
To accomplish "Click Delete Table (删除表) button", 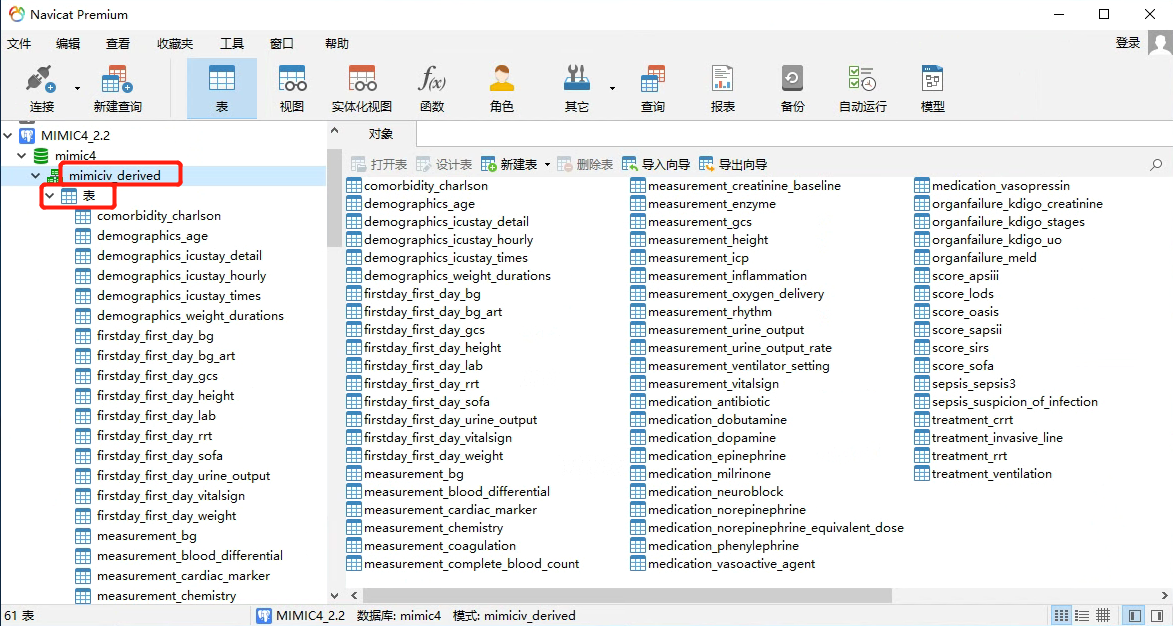I will coord(585,165).
